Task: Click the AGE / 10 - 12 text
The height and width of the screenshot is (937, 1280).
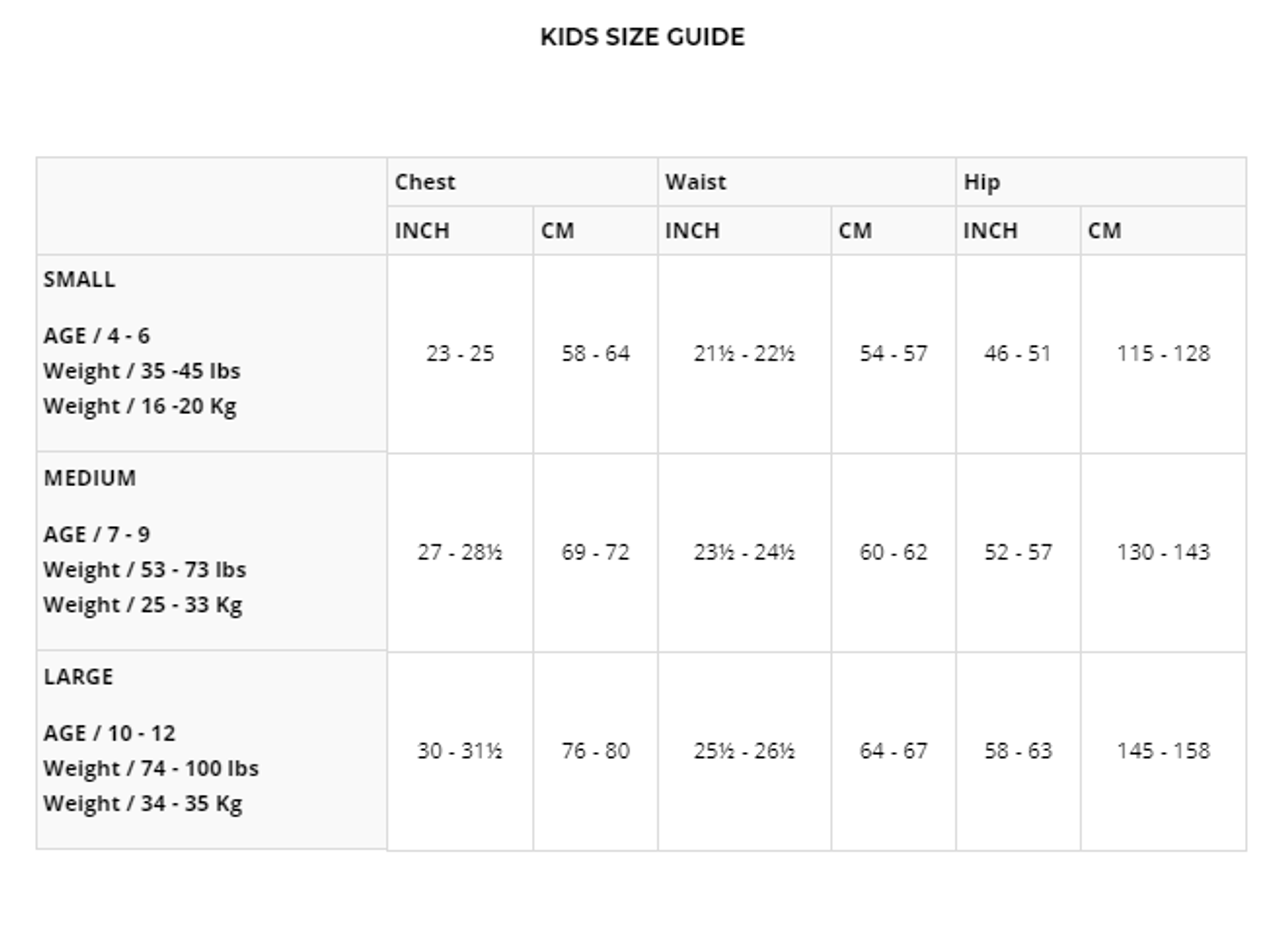Action: click(x=109, y=734)
